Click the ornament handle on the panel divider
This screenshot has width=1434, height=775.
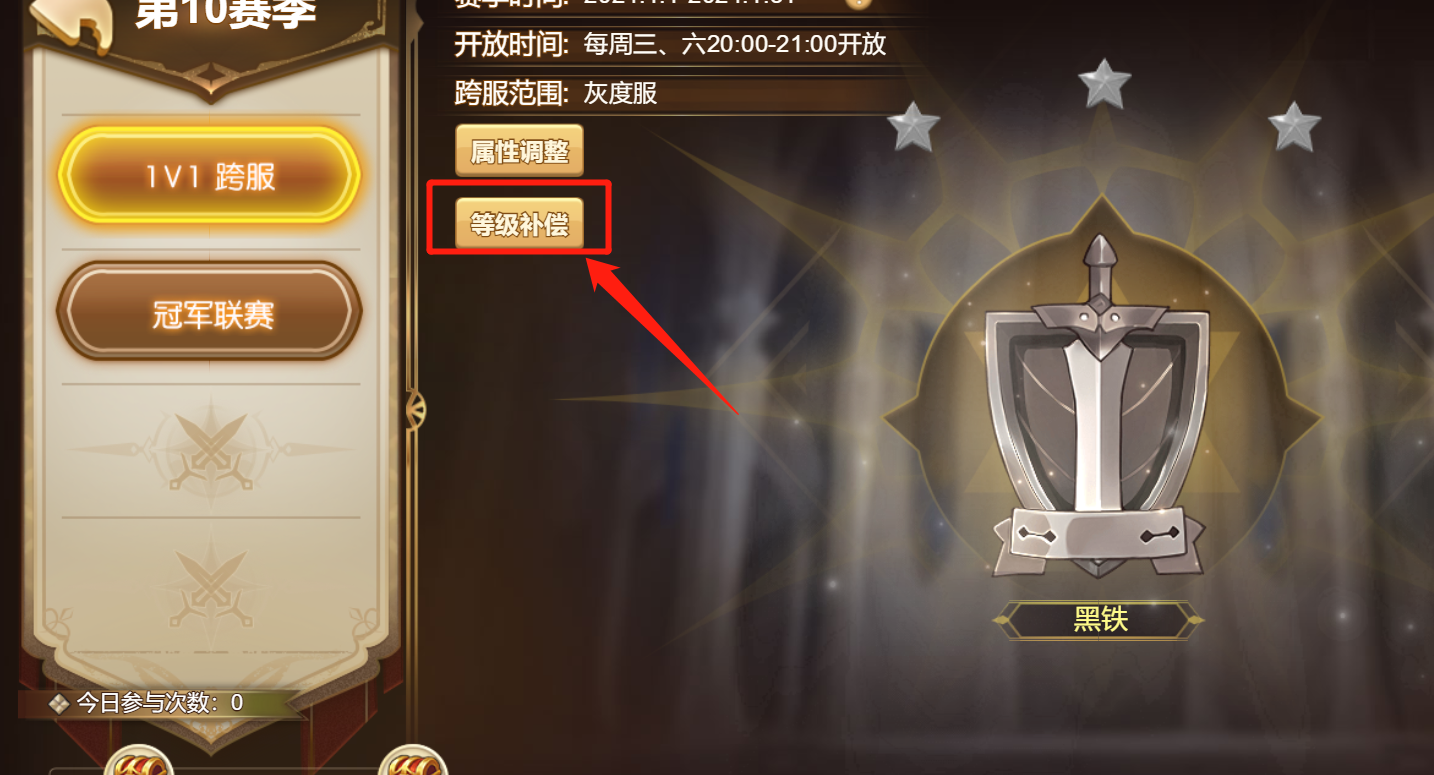416,408
